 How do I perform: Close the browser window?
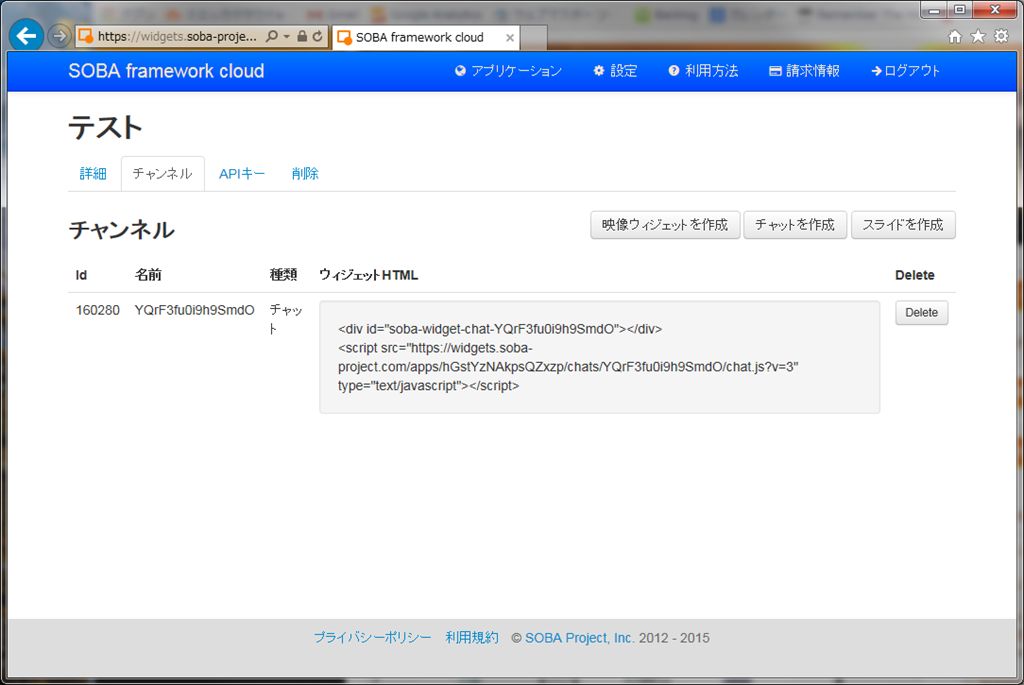point(995,10)
